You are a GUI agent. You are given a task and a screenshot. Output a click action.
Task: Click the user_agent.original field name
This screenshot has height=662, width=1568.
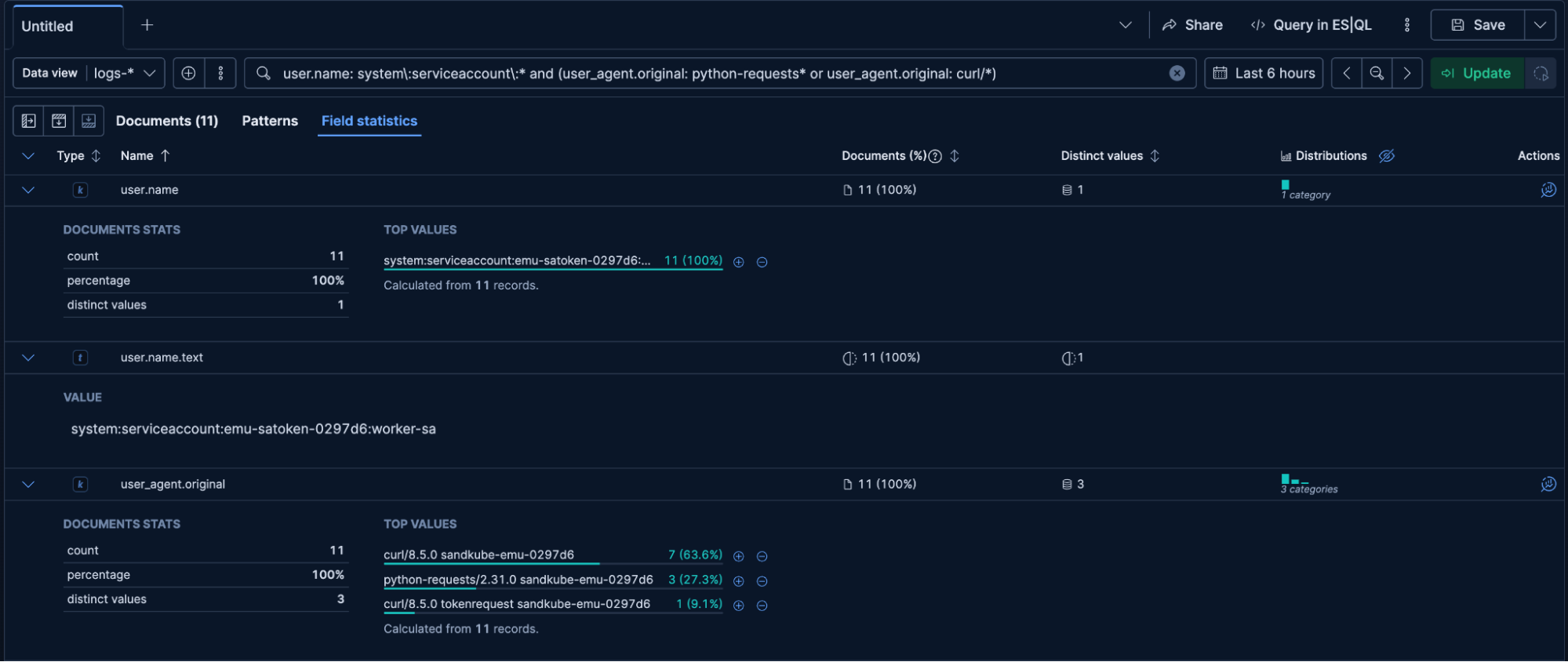coord(173,485)
